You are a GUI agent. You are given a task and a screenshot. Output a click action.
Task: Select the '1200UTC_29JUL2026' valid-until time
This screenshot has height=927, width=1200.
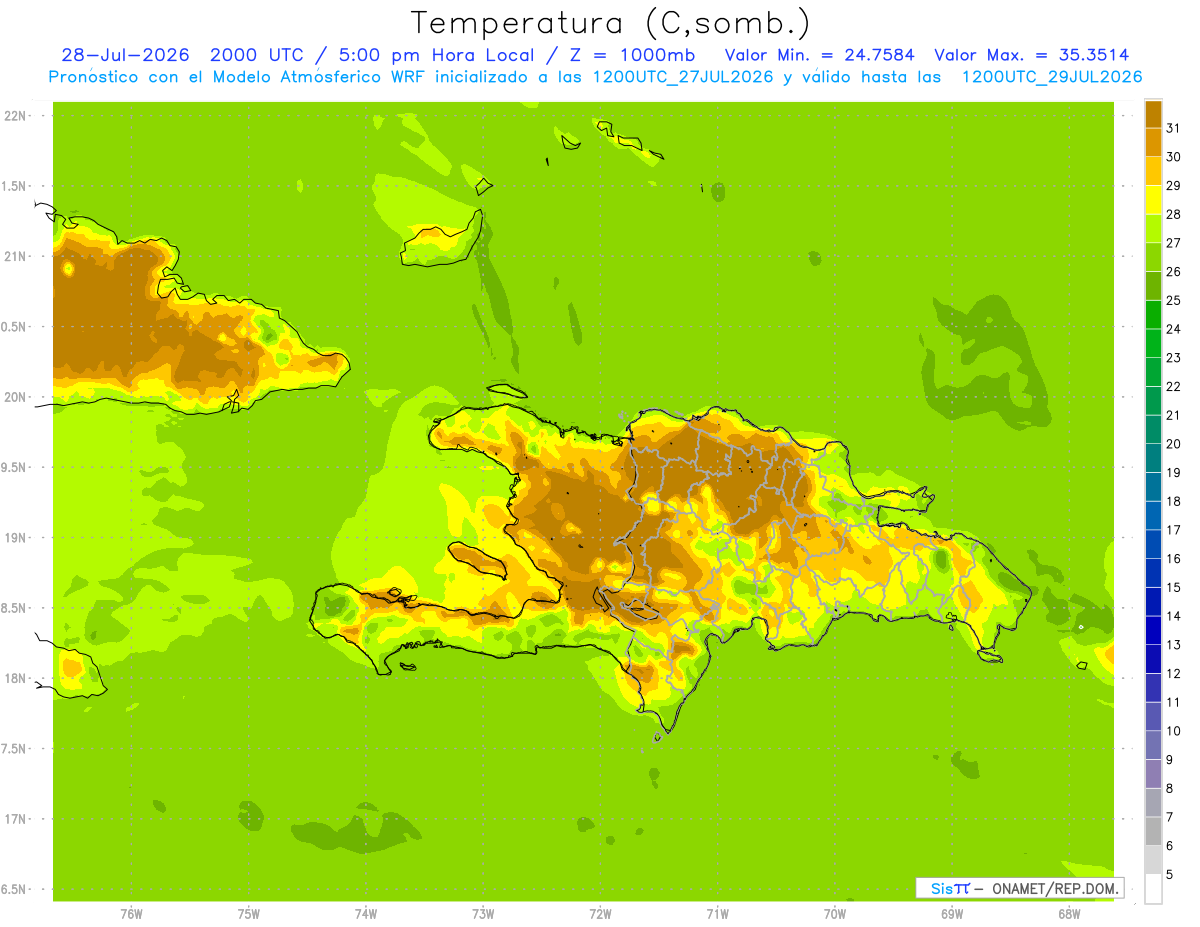pos(1052,77)
